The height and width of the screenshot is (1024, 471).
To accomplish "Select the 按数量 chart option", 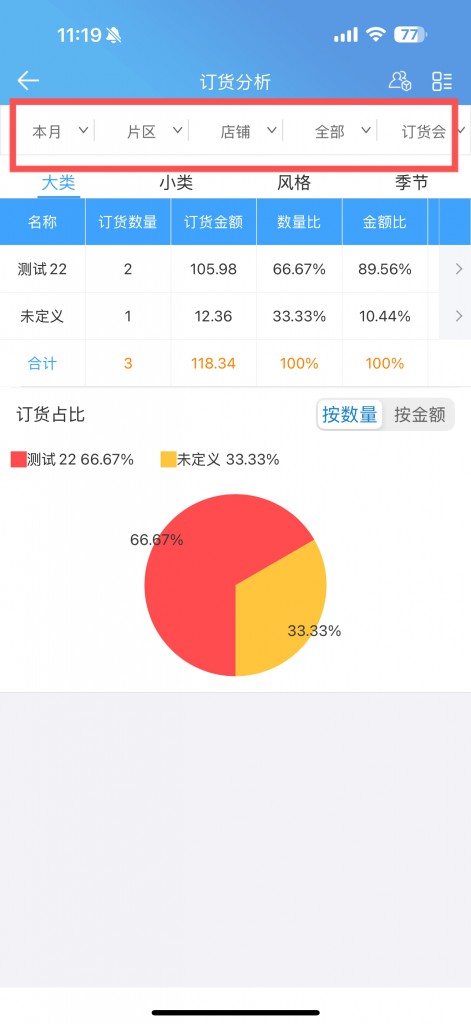I will tap(349, 415).
